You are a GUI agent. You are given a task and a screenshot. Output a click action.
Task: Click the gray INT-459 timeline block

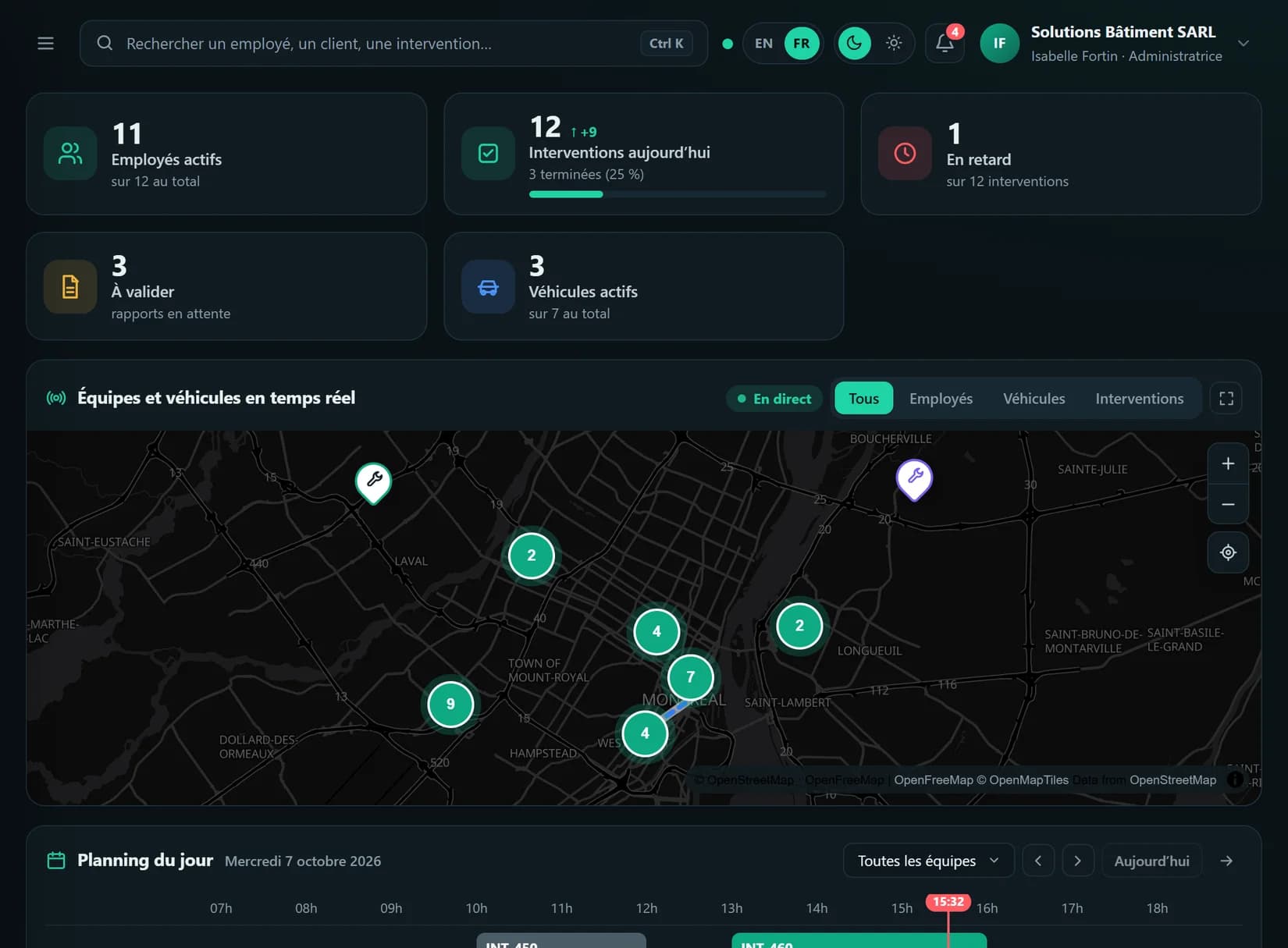[561, 941]
